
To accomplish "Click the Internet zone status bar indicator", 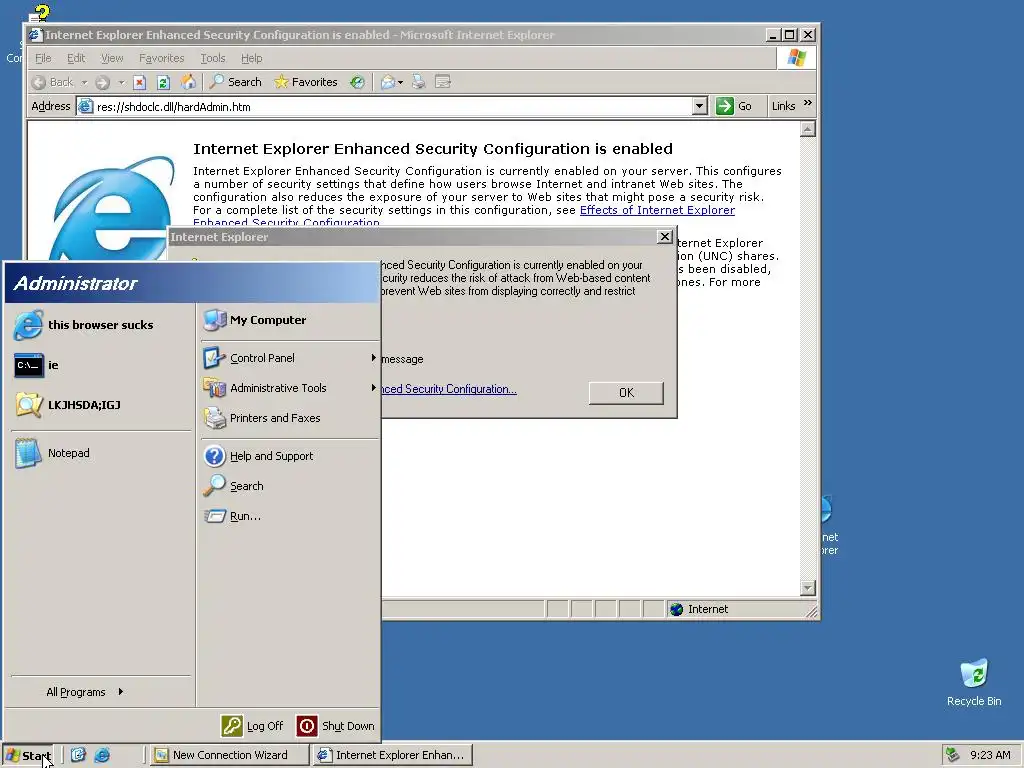I will pos(699,609).
